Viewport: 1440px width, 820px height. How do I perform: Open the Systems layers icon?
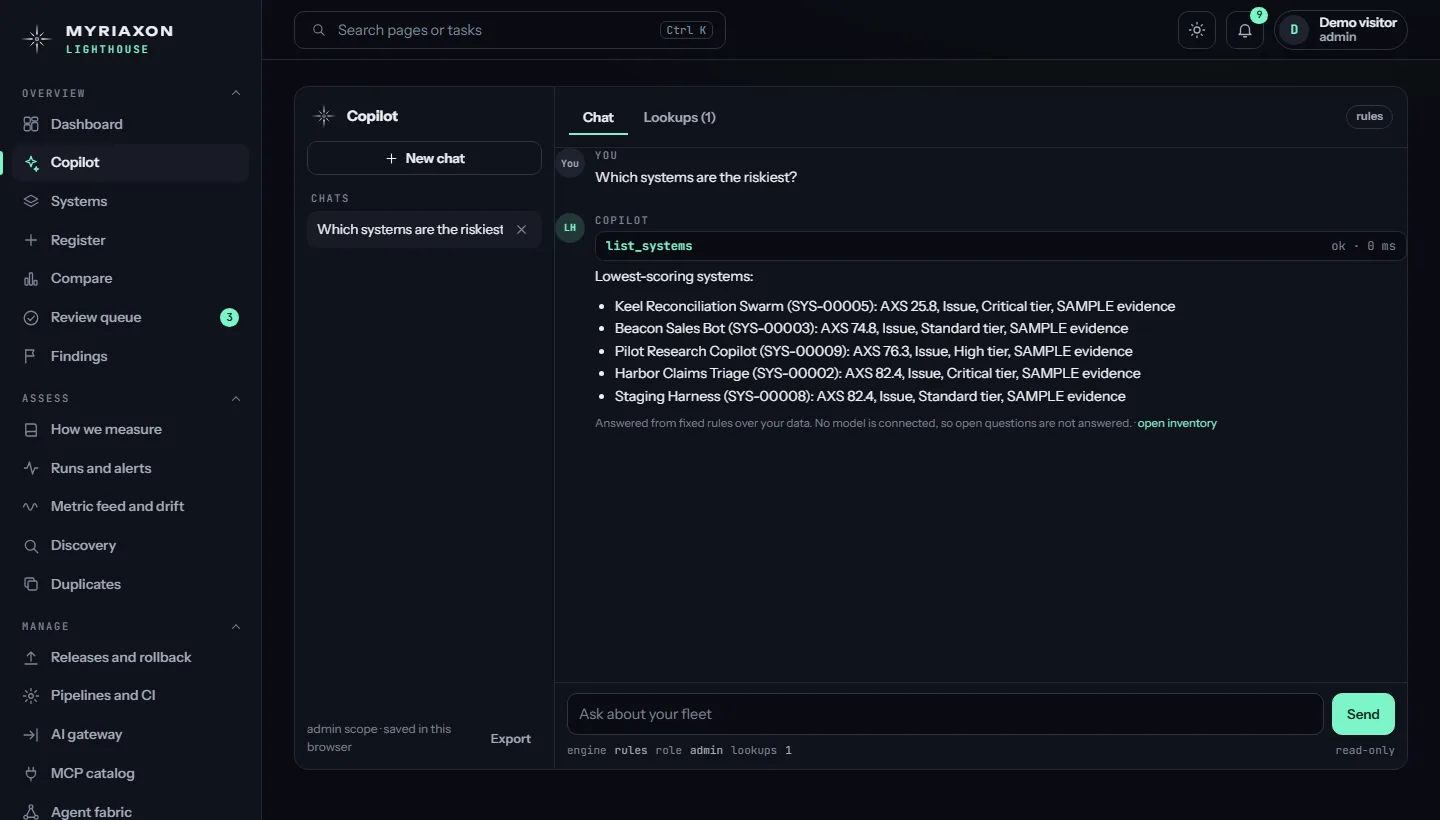(31, 201)
